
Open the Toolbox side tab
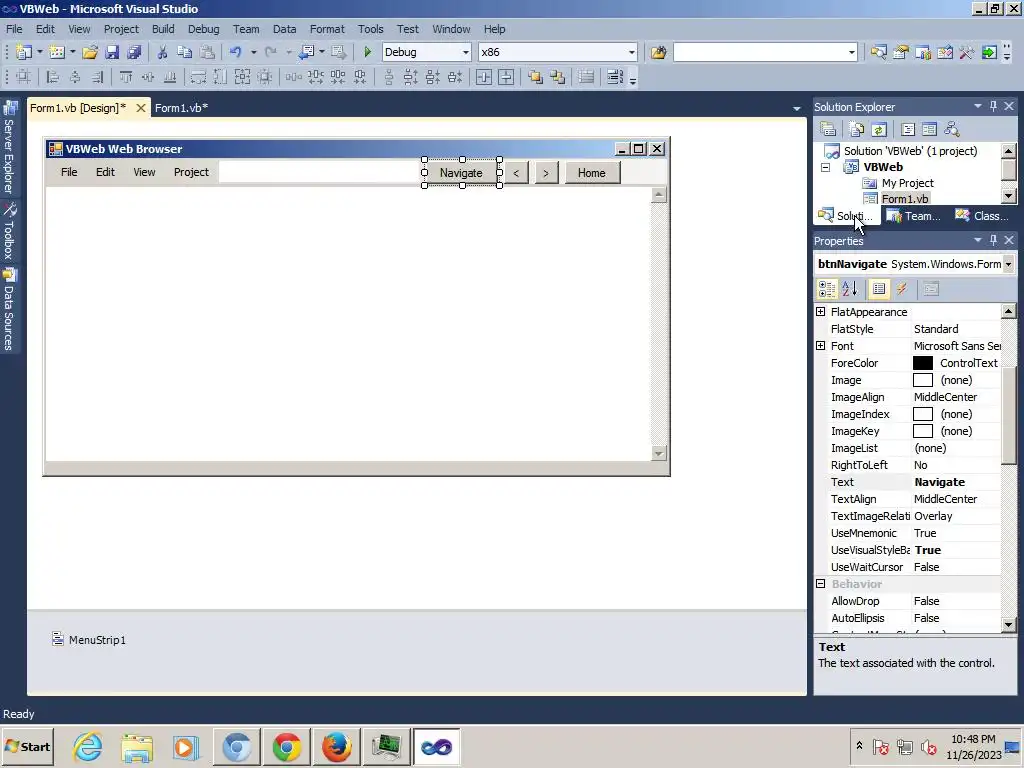[x=9, y=232]
